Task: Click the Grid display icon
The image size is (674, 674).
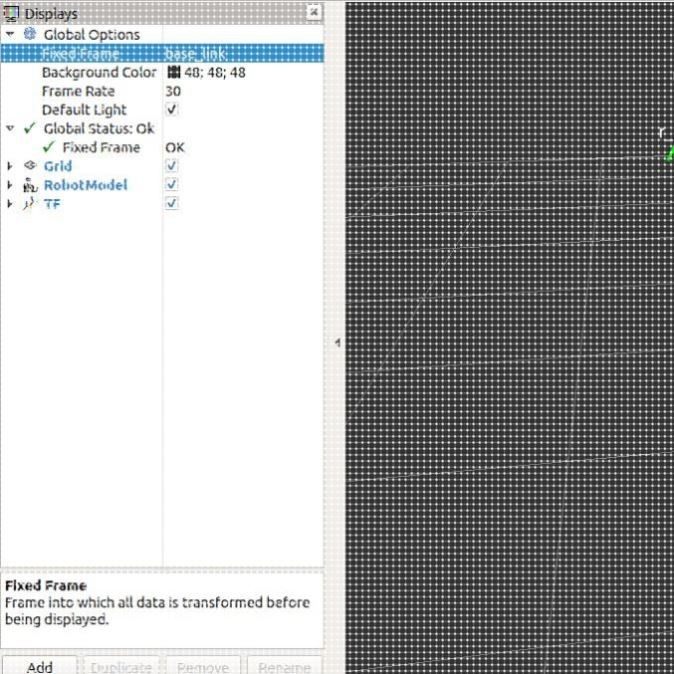Action: pos(30,165)
